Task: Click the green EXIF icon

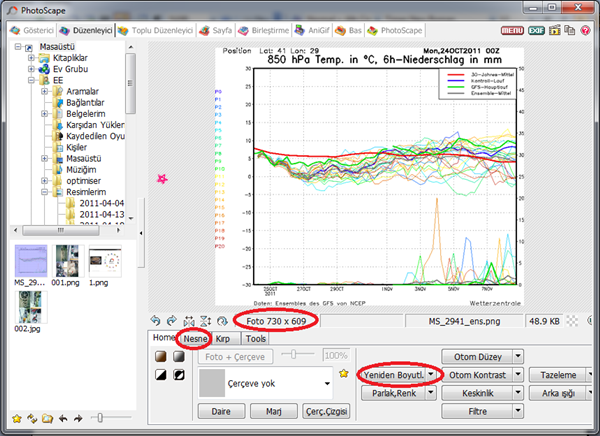Action: click(x=537, y=31)
